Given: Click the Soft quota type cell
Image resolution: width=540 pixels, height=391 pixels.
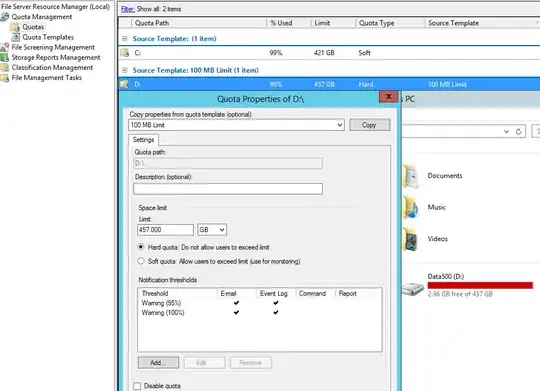Looking at the screenshot, I should (364, 53).
